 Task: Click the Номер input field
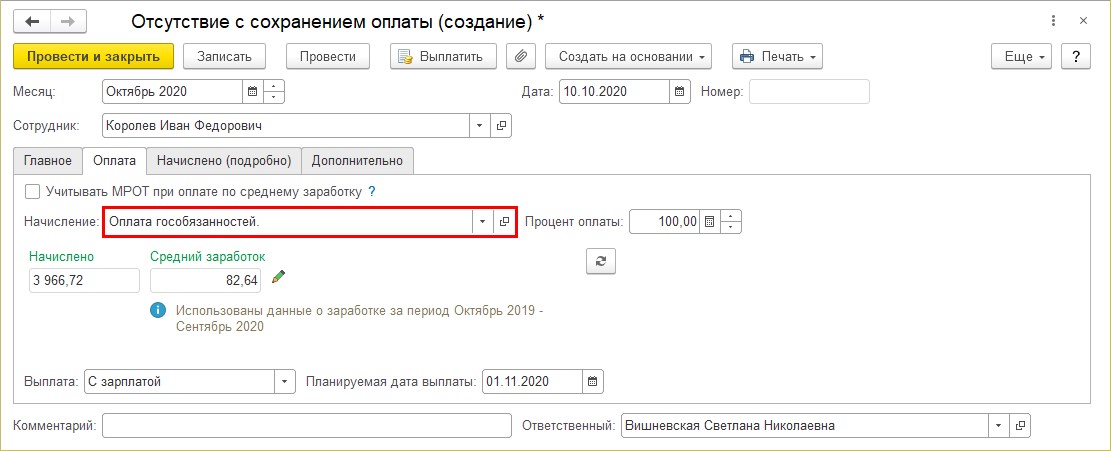click(809, 91)
